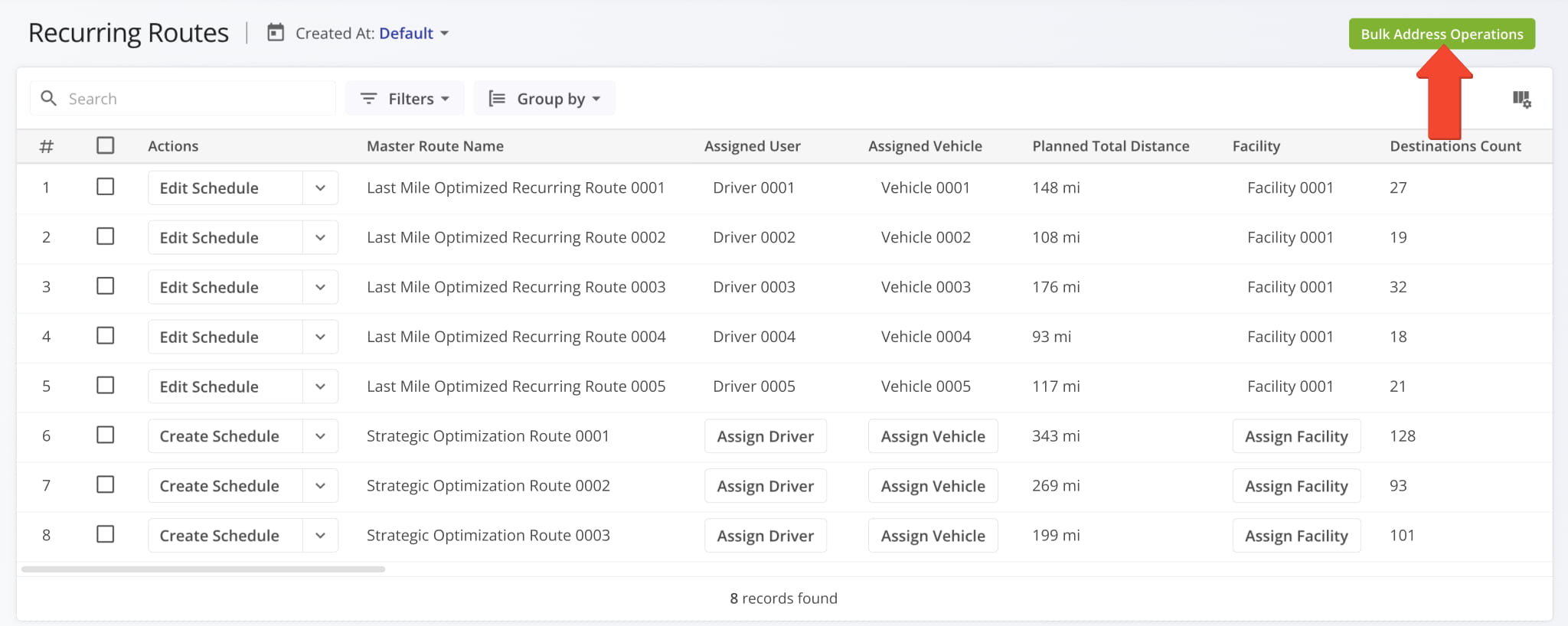Click the search magnifier icon
1568x626 pixels.
[48, 98]
